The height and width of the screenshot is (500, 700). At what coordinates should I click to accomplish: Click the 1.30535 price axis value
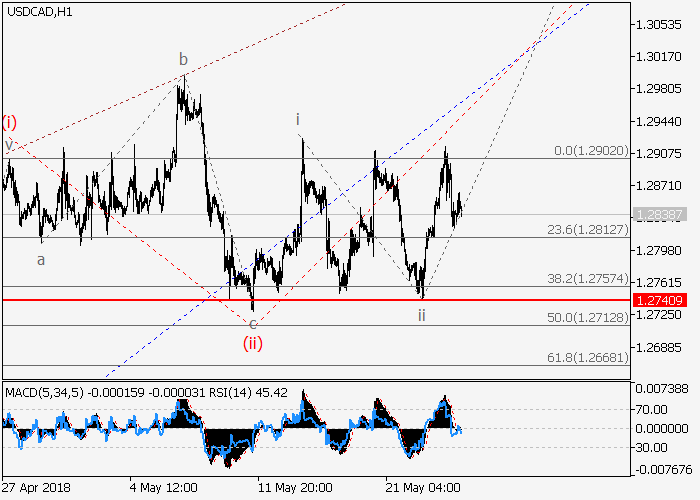pyautogui.click(x=658, y=24)
